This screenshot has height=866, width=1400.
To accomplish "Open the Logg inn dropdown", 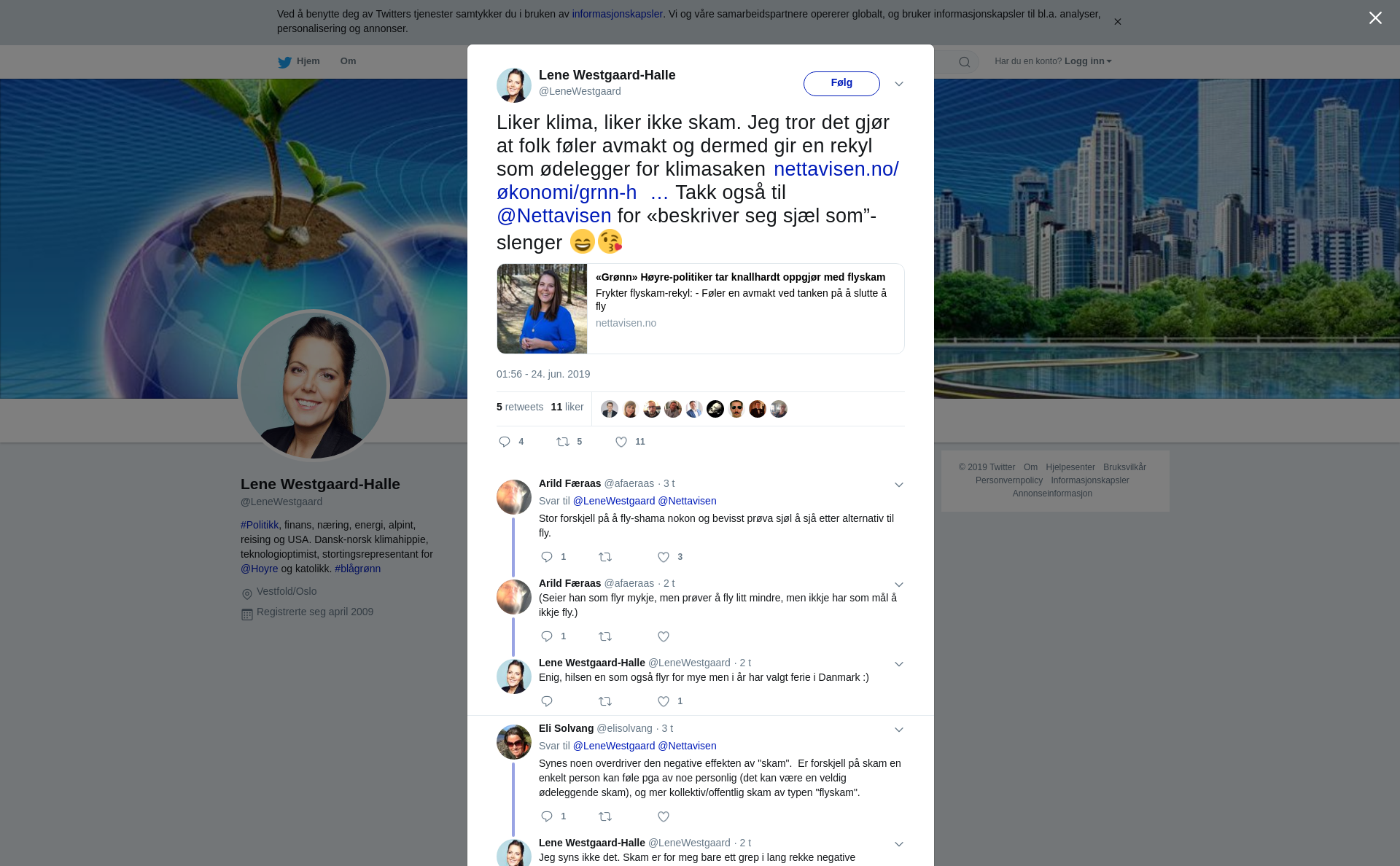I will (x=1088, y=61).
